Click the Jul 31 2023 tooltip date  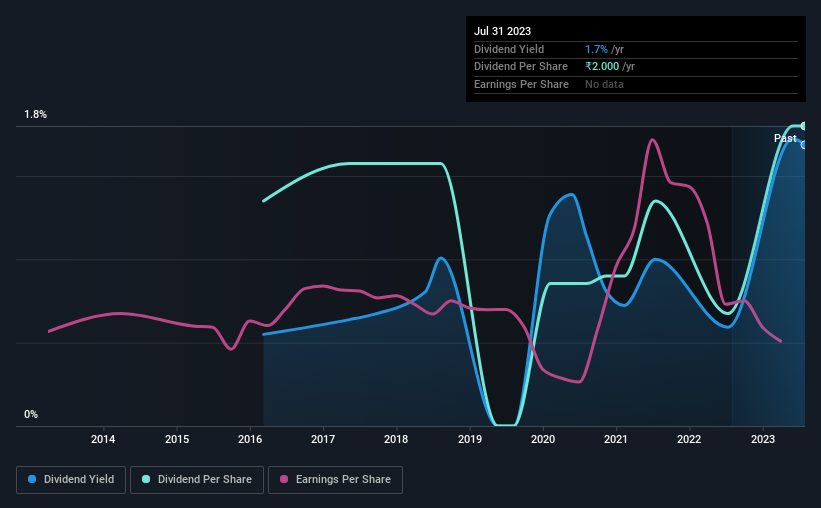pos(502,31)
